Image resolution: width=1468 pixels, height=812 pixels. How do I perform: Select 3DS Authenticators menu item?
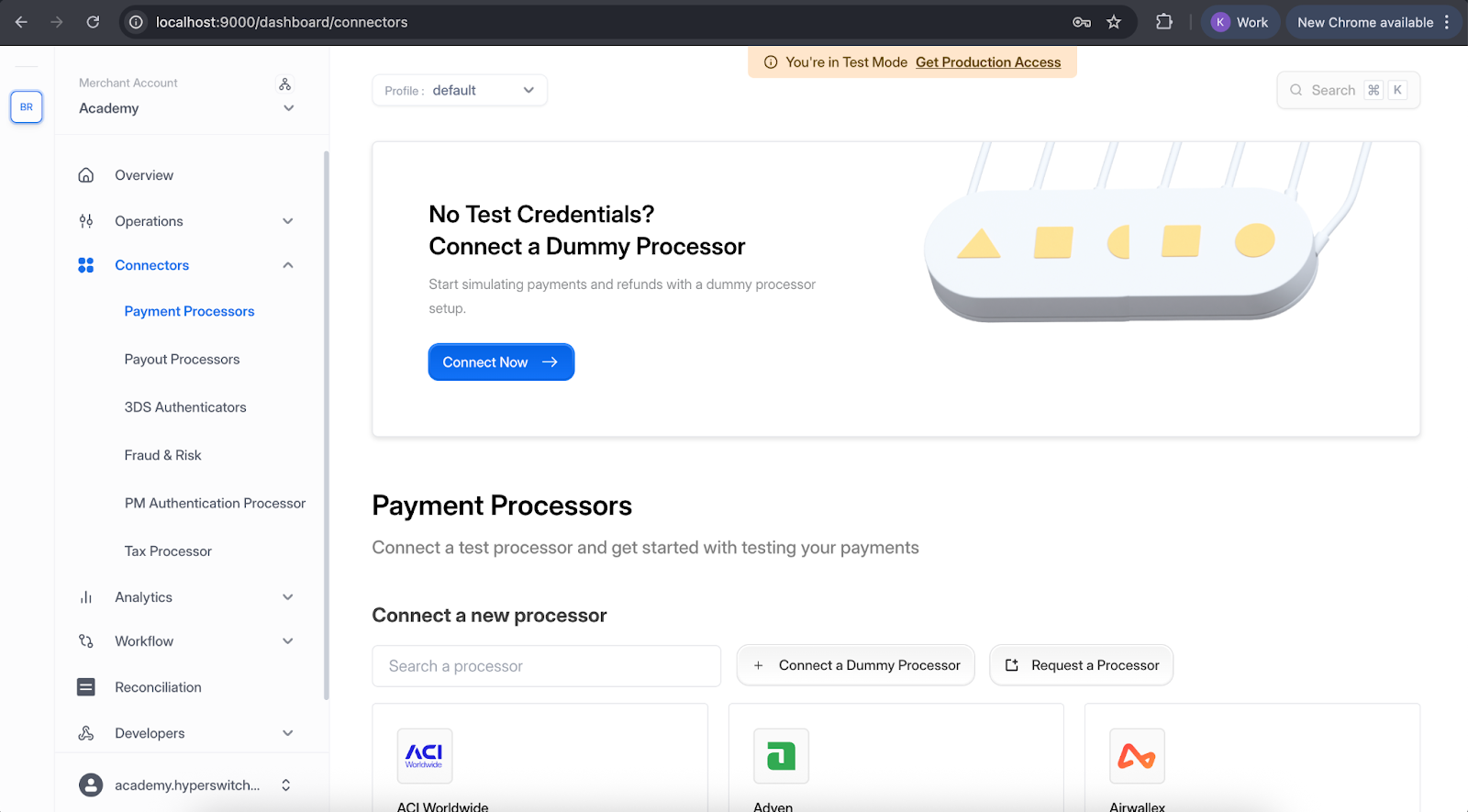[185, 407]
